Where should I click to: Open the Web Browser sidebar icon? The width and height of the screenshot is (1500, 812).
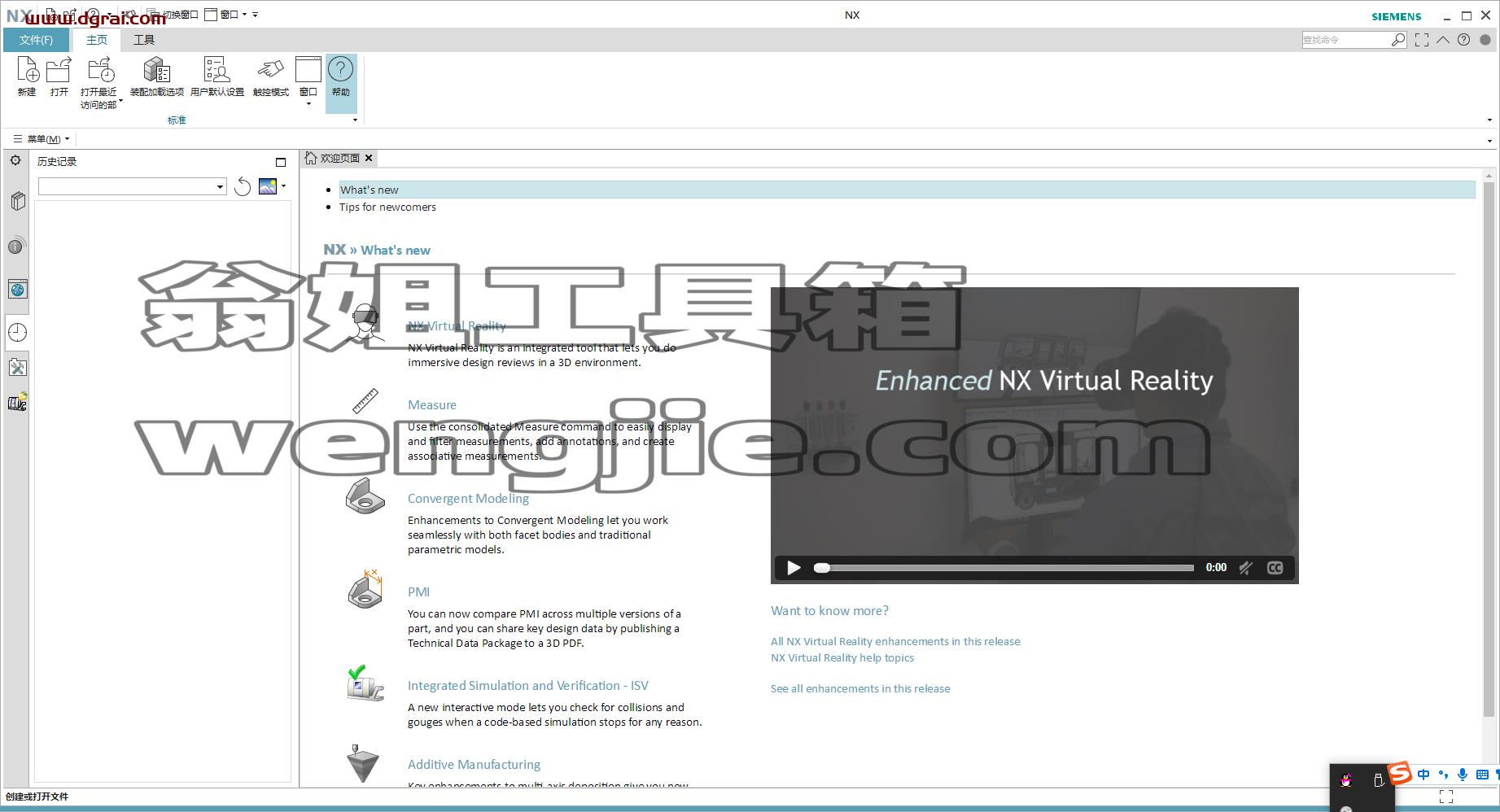17,289
